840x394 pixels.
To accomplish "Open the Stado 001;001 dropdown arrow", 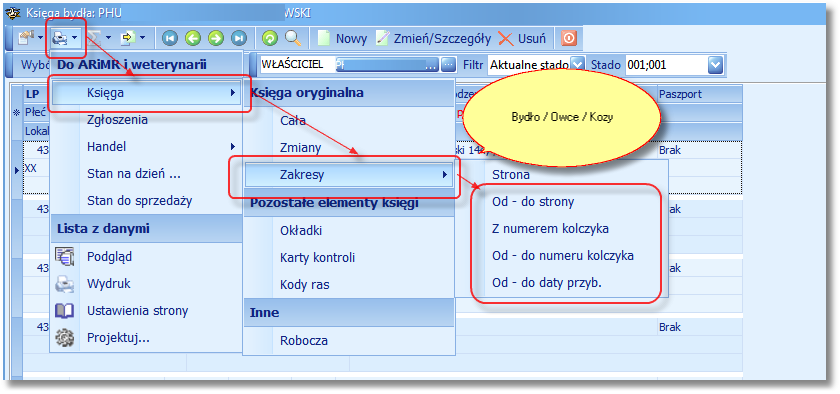I will tap(716, 65).
